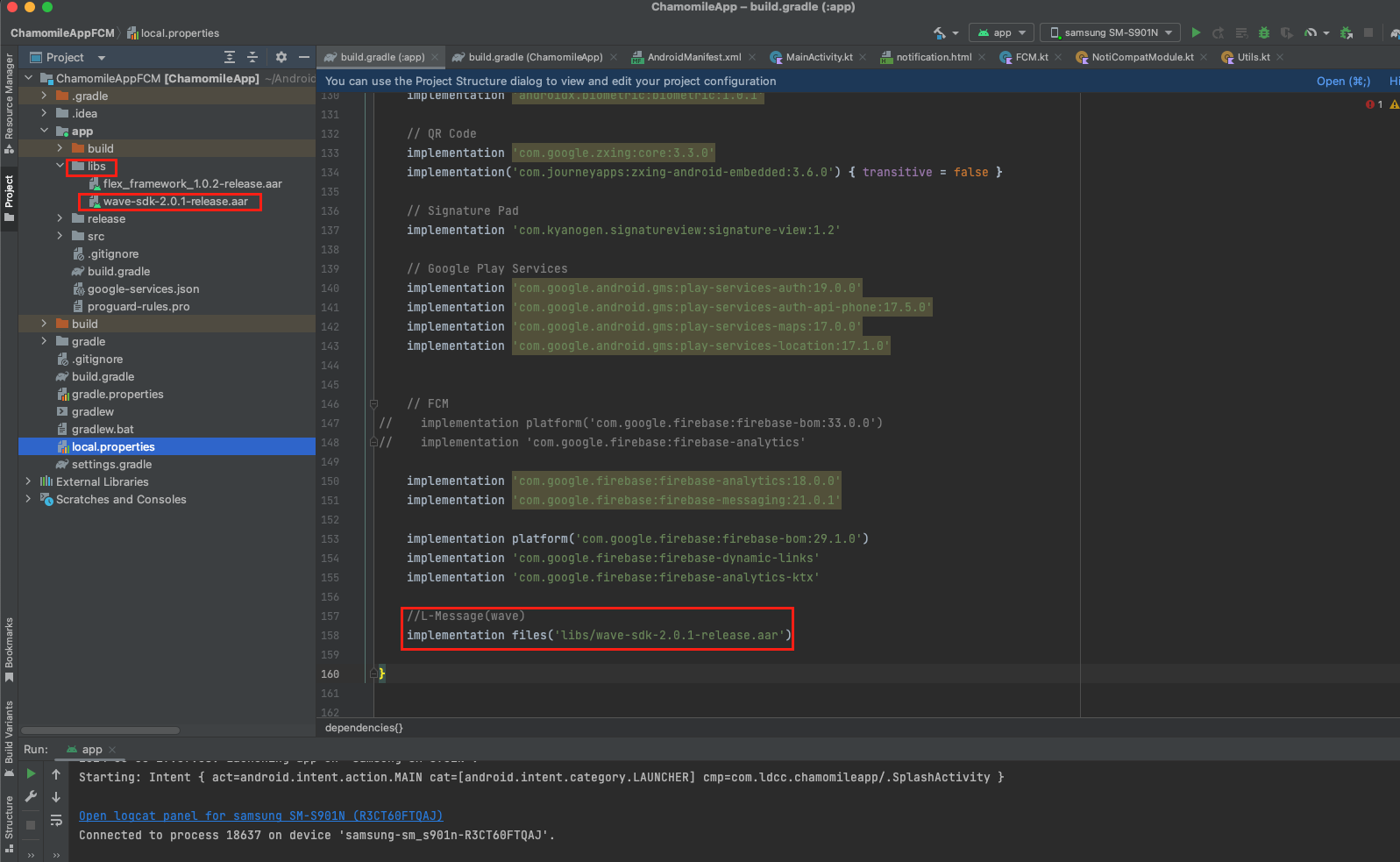Click local.properties in the breadcrumb bar
Screen dimensions: 1400x862
pos(174,33)
